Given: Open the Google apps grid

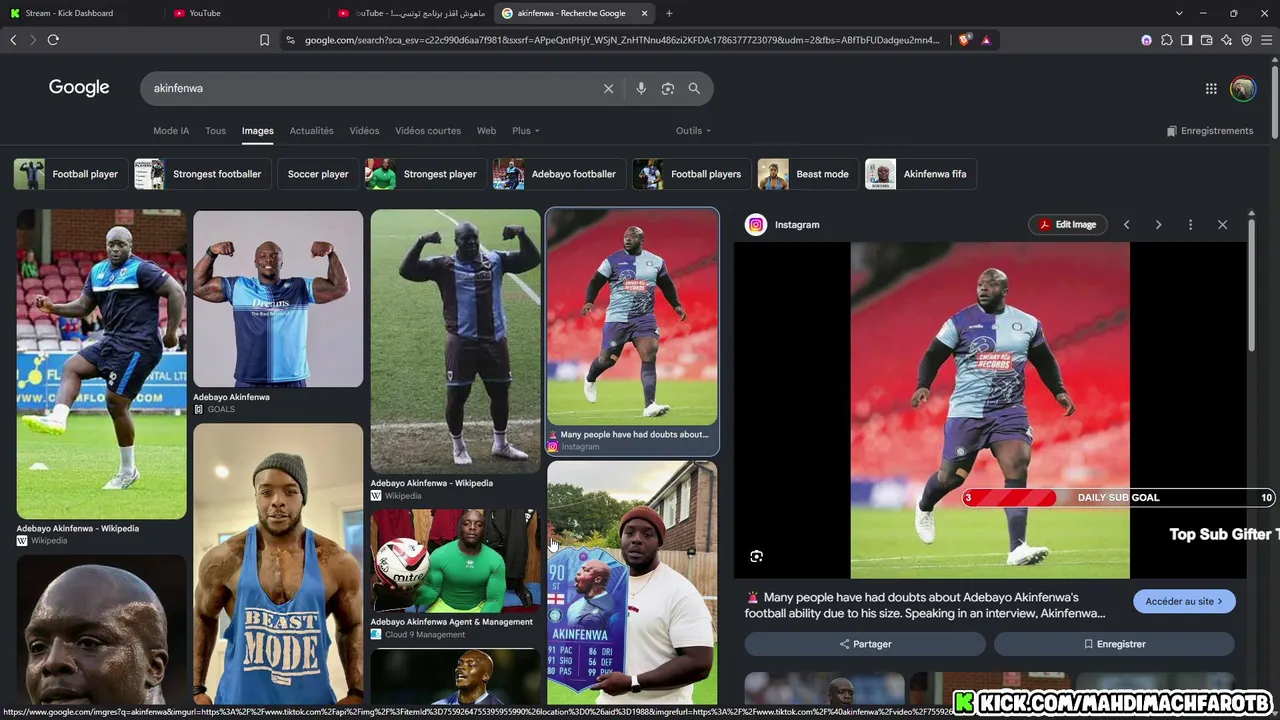Looking at the screenshot, I should [1211, 88].
